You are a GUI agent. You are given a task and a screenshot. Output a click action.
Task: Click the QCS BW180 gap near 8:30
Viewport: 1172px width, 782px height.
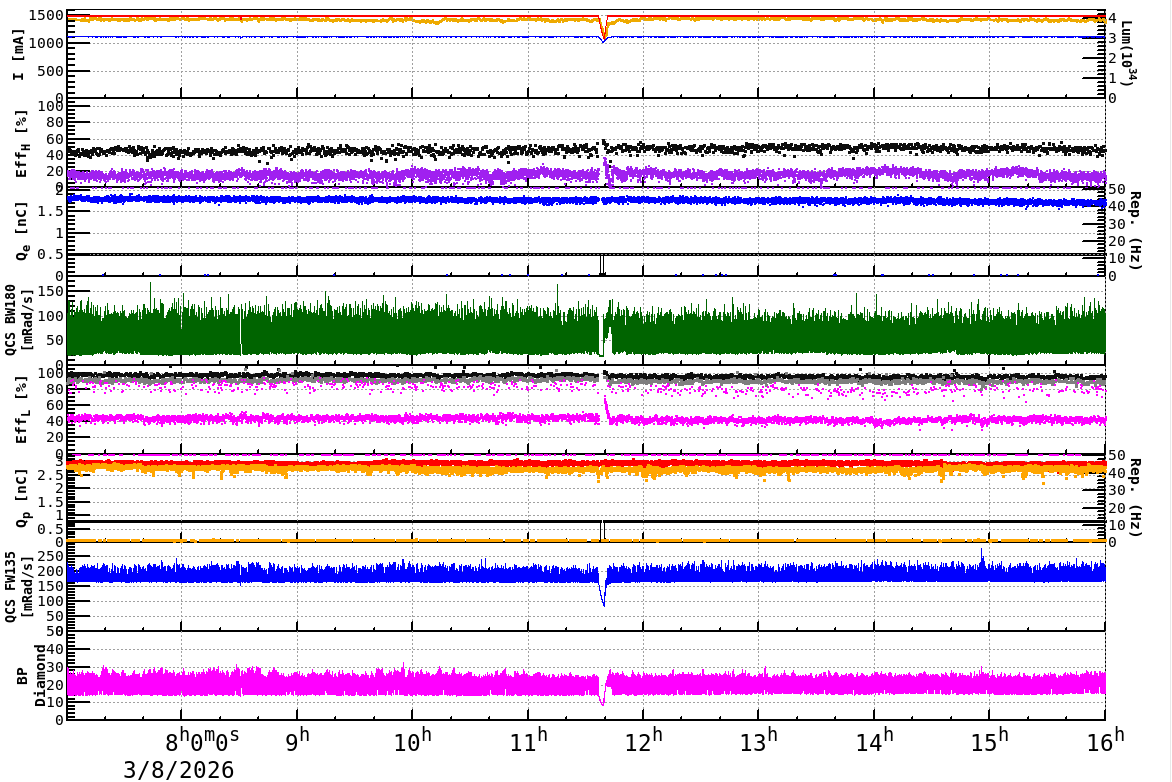click(241, 333)
